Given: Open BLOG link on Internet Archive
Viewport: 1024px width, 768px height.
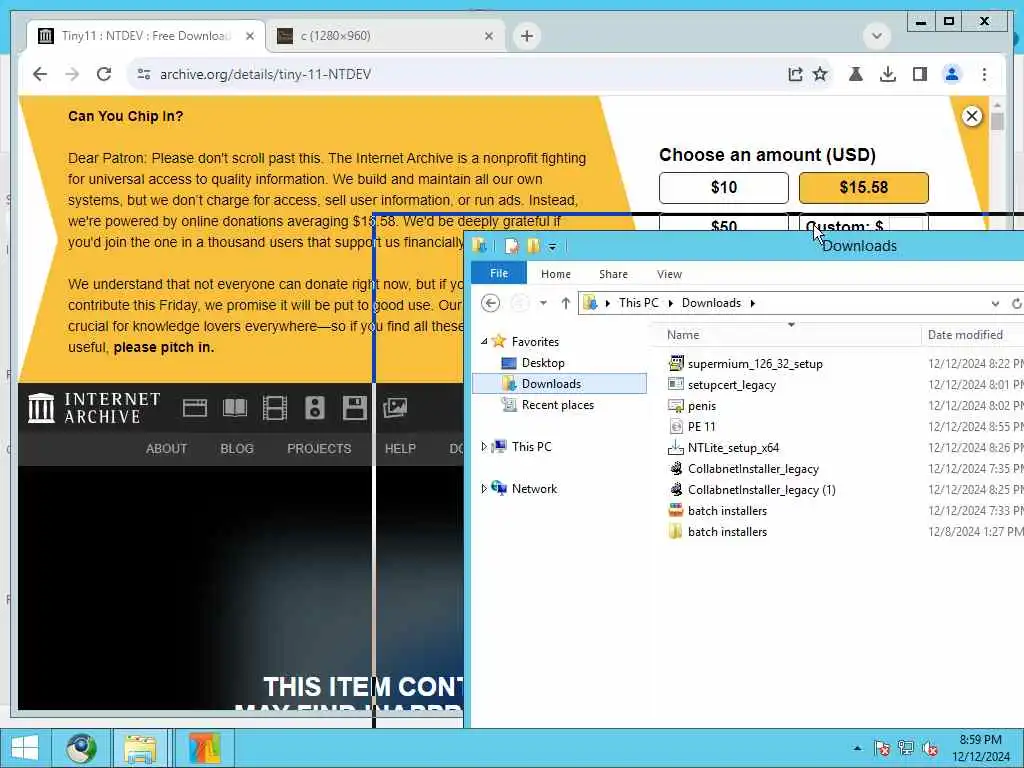Looking at the screenshot, I should click(236, 449).
